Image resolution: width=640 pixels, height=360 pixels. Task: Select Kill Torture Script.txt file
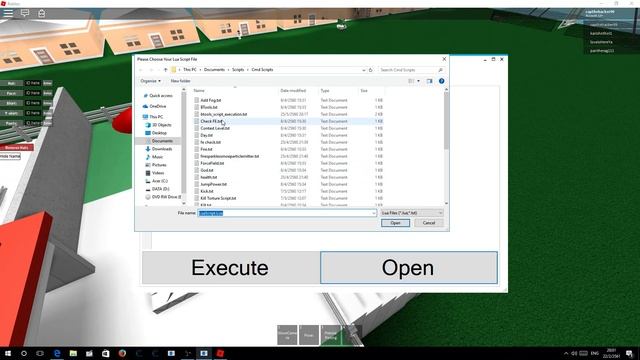click(x=218, y=198)
